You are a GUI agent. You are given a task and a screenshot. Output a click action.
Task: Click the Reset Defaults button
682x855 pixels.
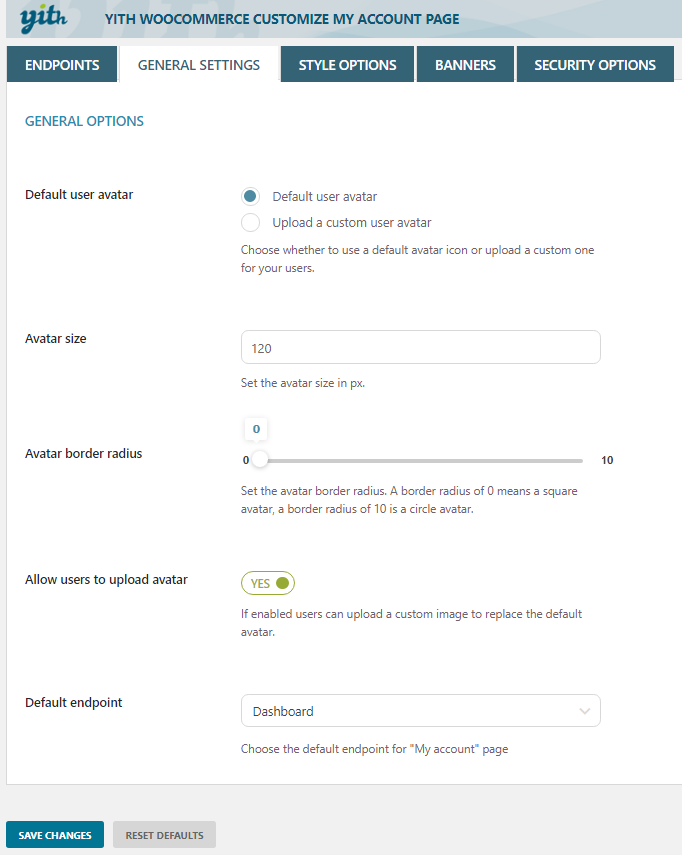click(x=164, y=835)
